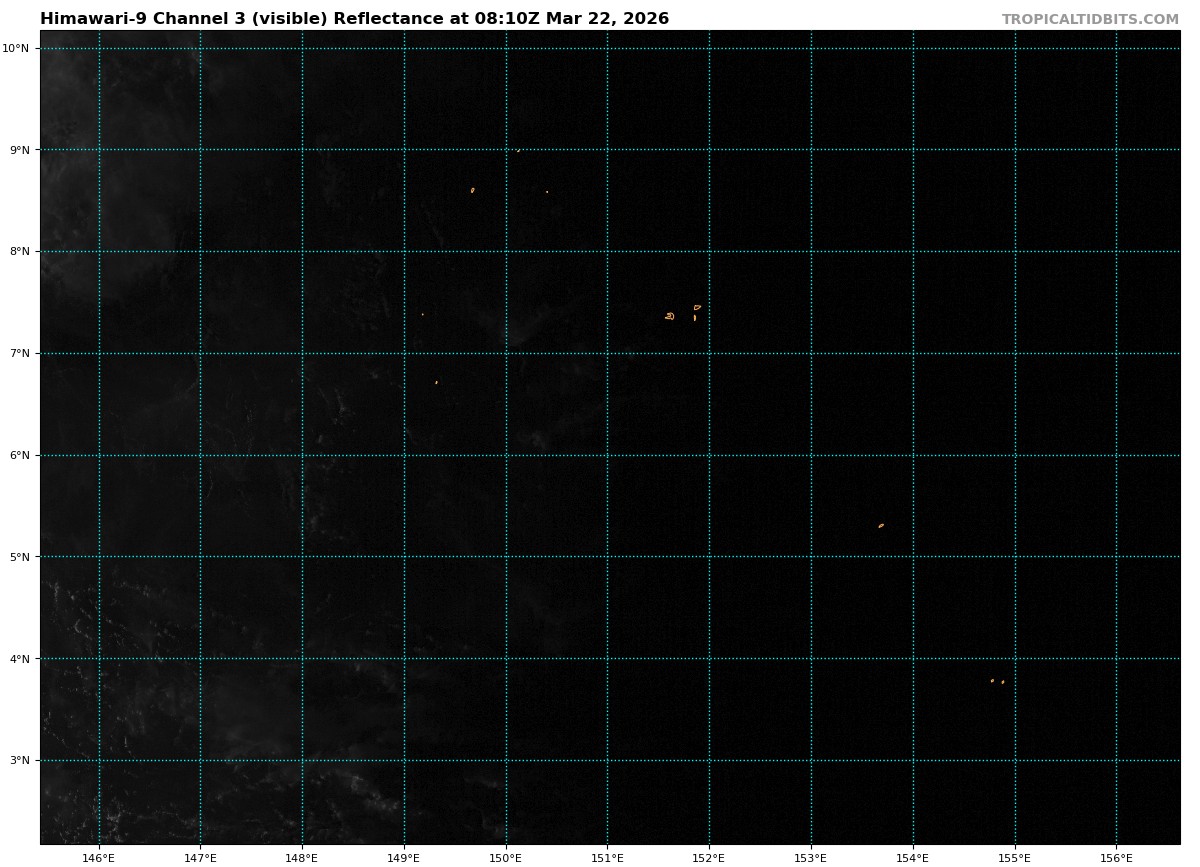Click the TROPICALTIDBITS.COM watermark
1200x867 pixels.
click(x=1090, y=20)
